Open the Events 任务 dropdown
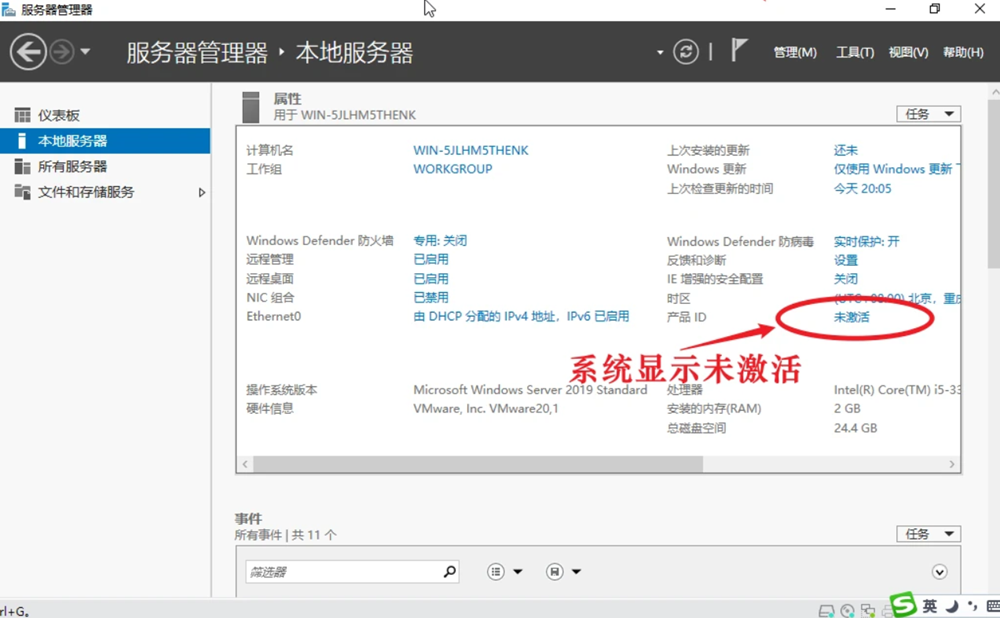Viewport: 1000px width, 618px height. click(x=931, y=534)
